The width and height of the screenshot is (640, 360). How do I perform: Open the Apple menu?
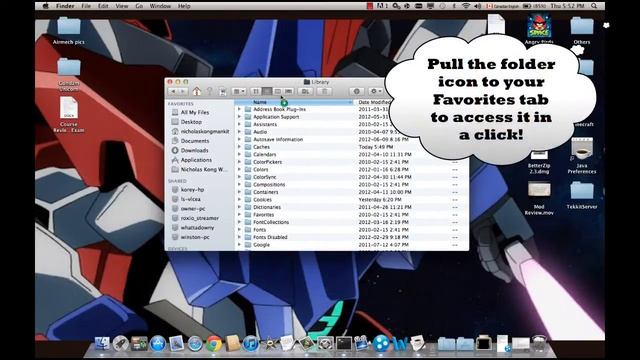(x=46, y=6)
